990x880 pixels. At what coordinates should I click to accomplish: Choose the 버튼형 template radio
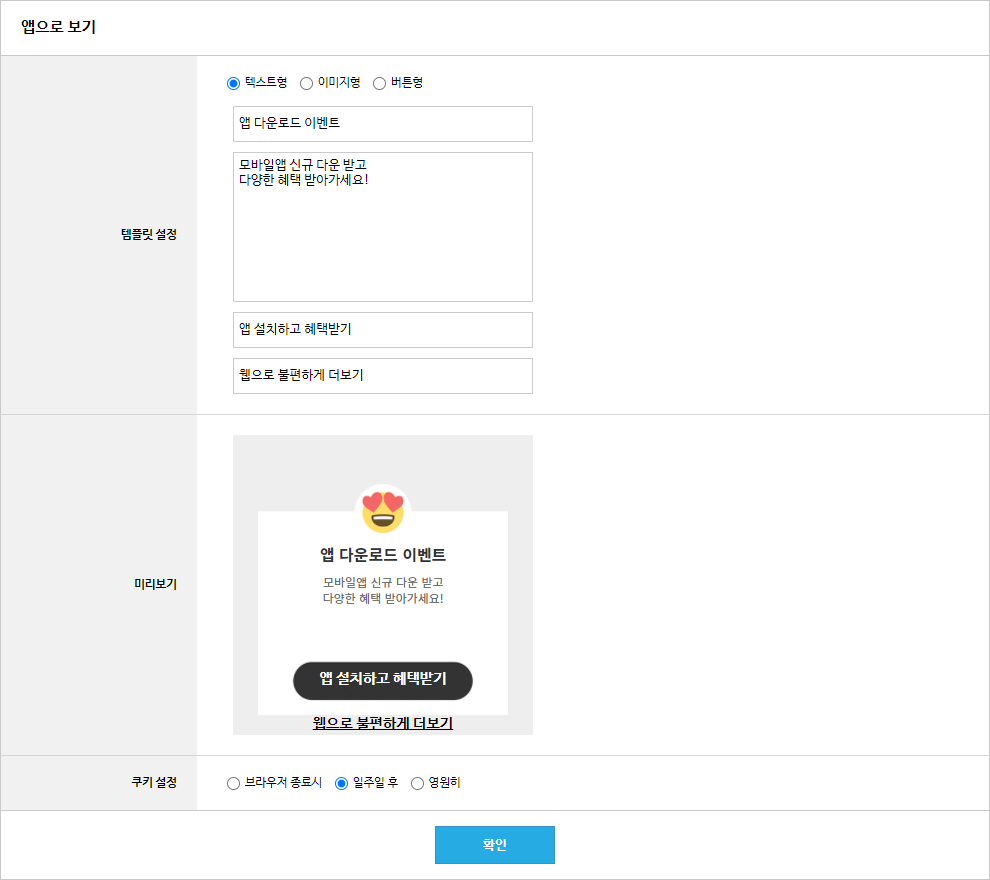tap(379, 83)
